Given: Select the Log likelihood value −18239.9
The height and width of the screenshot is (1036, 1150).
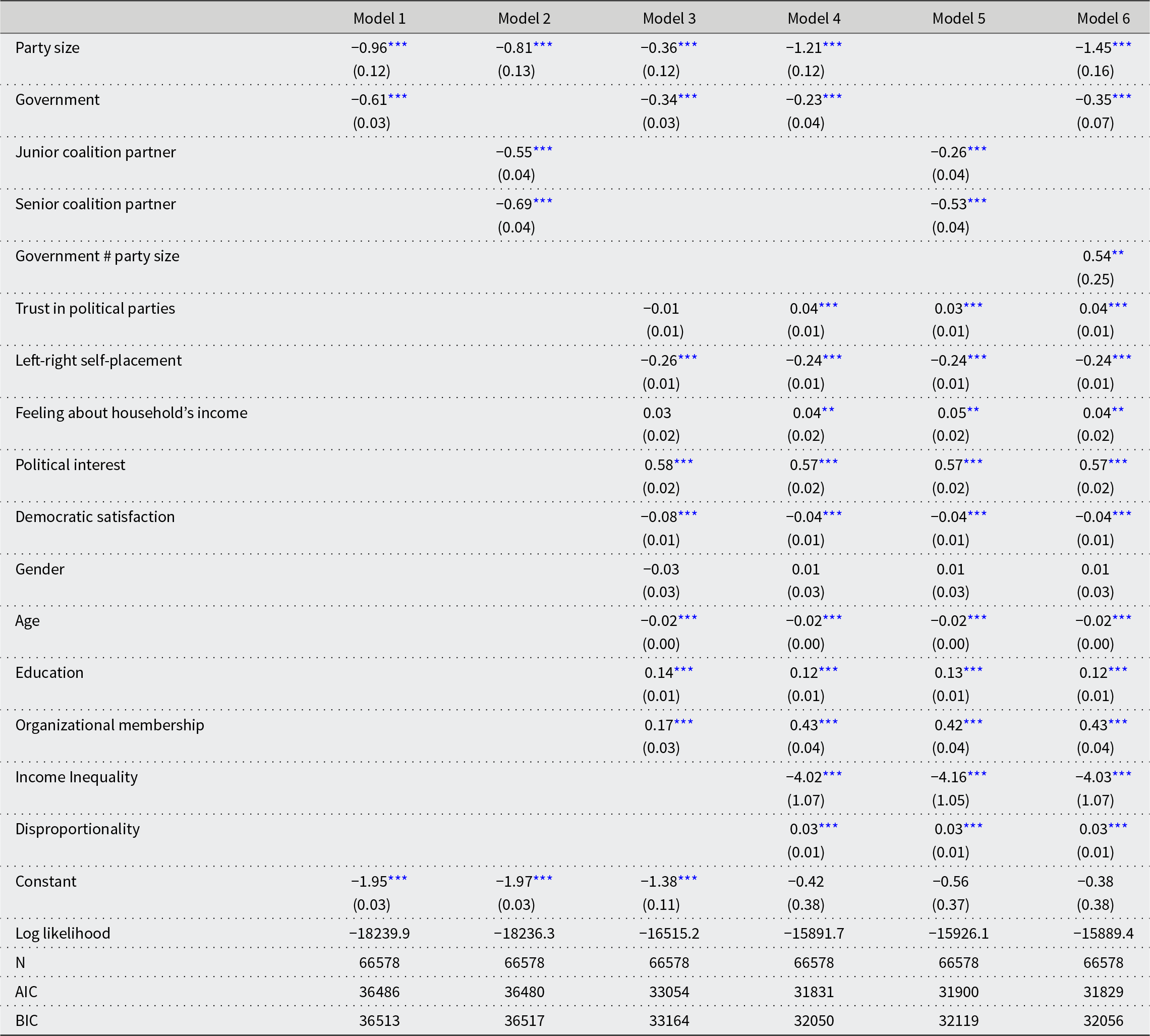Looking at the screenshot, I should click(379, 933).
